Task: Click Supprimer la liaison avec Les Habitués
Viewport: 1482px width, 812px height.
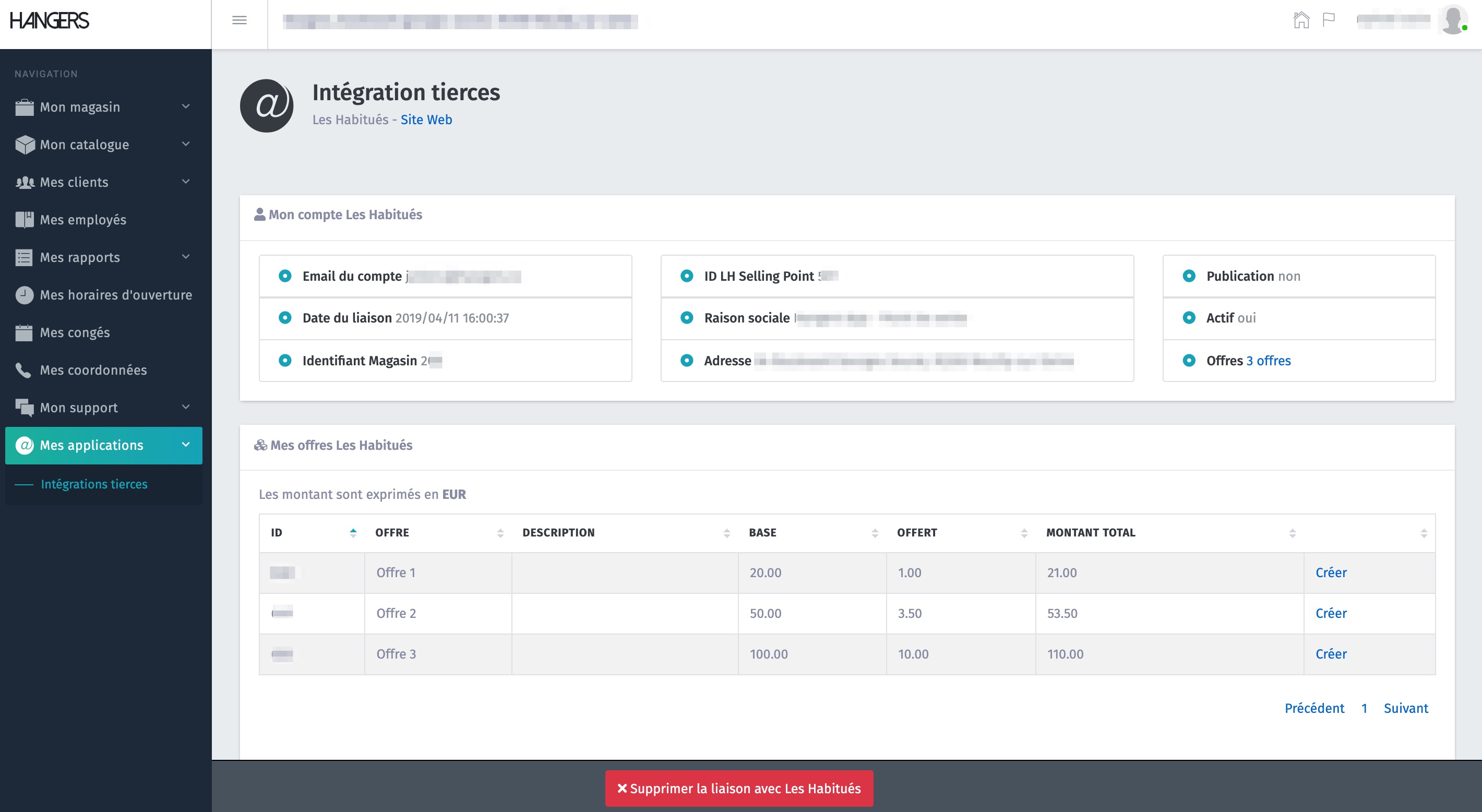Action: tap(739, 789)
